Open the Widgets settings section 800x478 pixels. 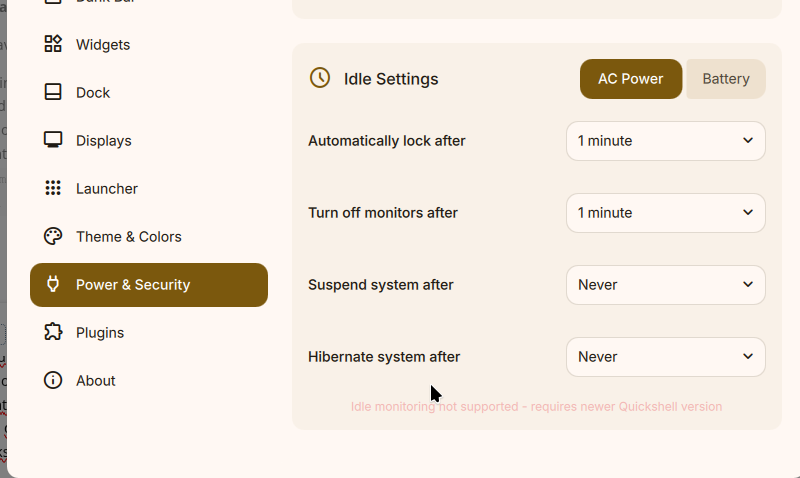tap(103, 44)
